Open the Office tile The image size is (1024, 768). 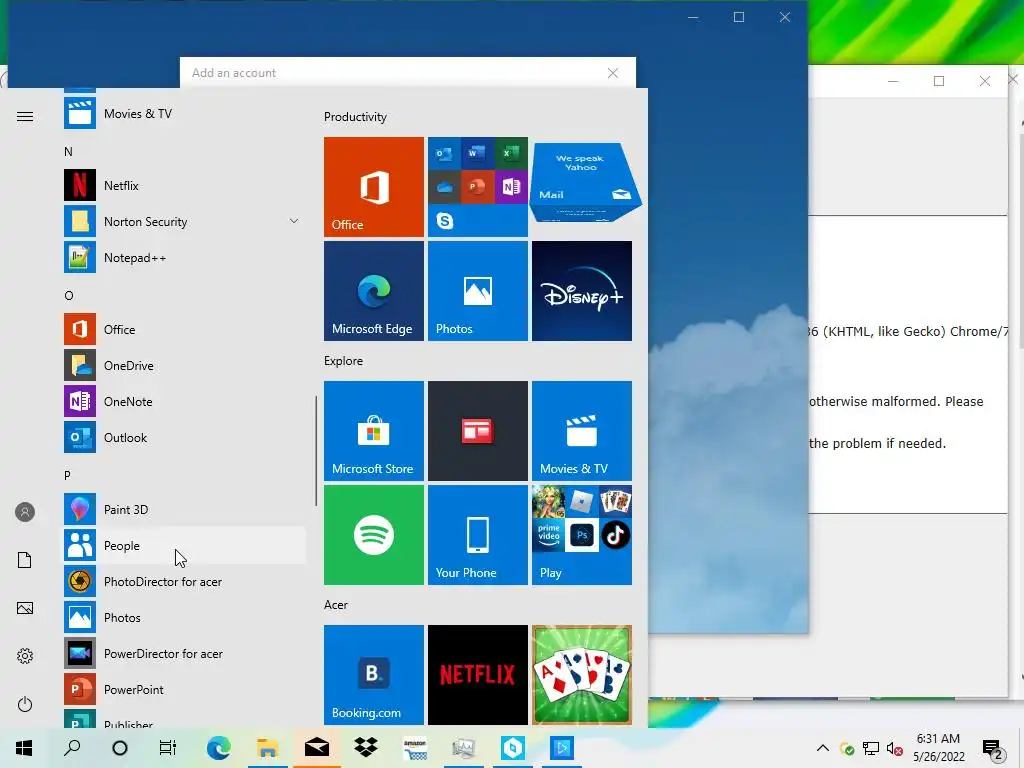[x=374, y=187]
